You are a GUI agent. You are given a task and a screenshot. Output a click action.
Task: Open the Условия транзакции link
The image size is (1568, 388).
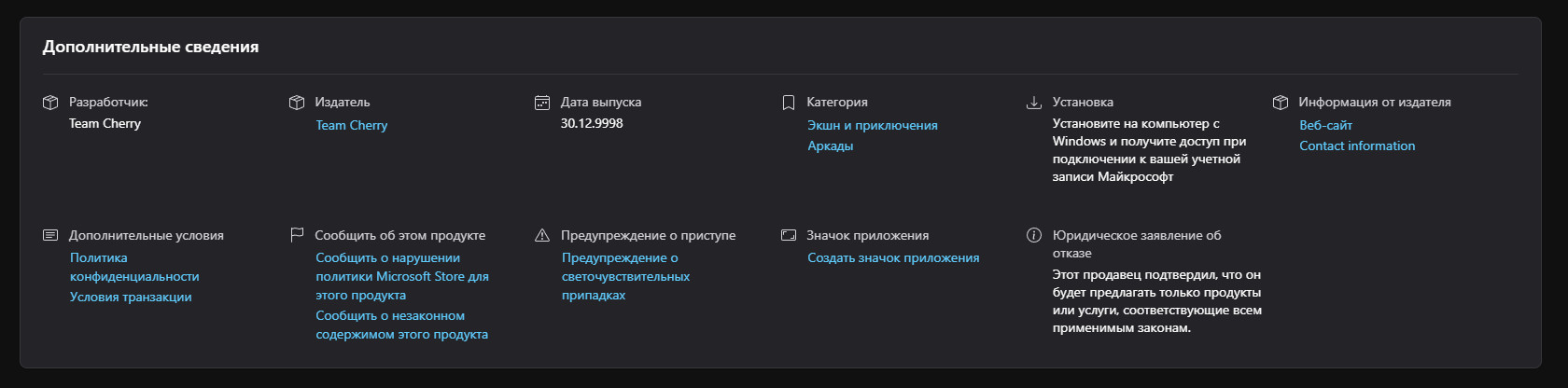(131, 297)
